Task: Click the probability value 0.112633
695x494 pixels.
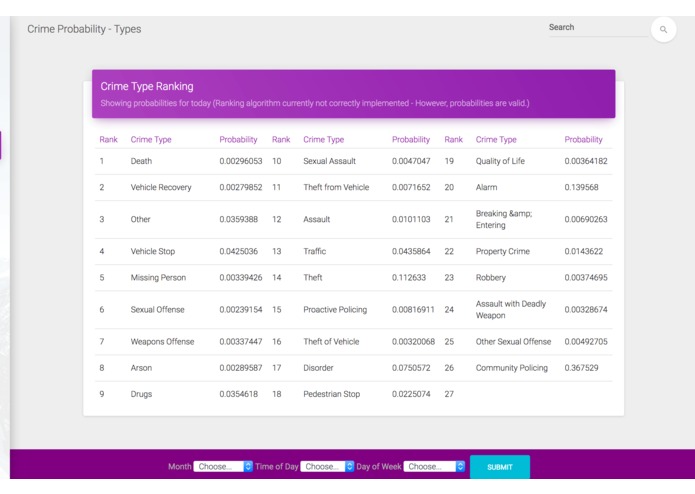Action: pyautogui.click(x=409, y=278)
